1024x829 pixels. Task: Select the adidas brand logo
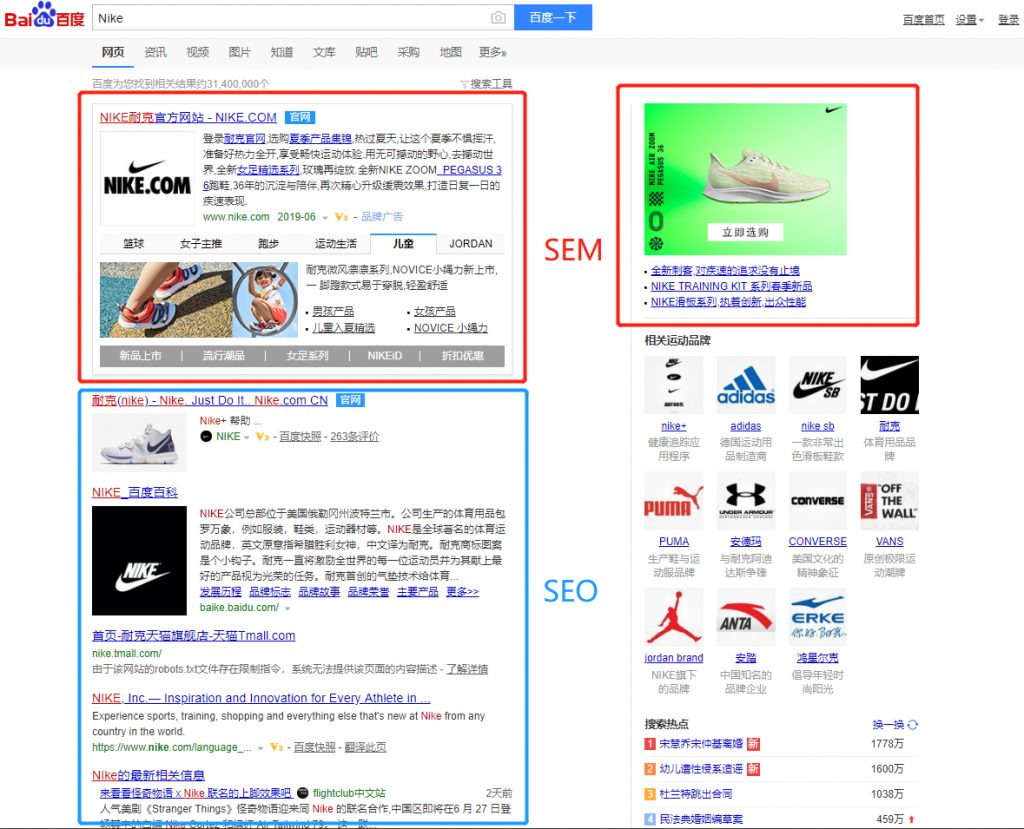pos(746,383)
